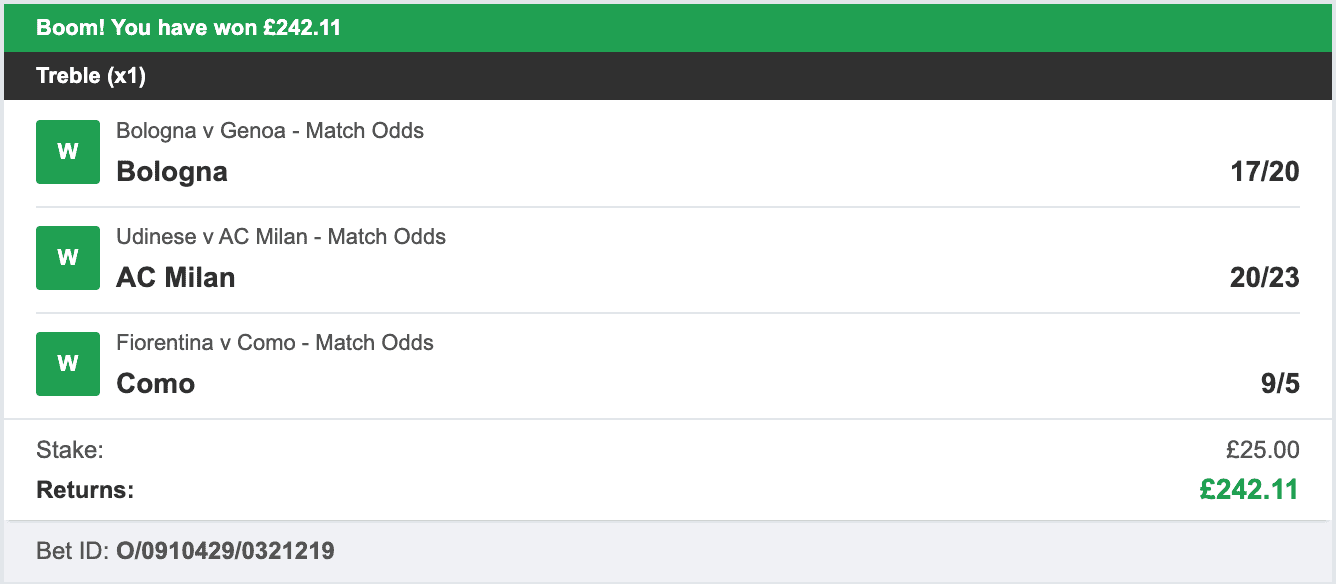Click the 17/20 odds value
Screen dimensions: 1336x584
tap(1265, 172)
